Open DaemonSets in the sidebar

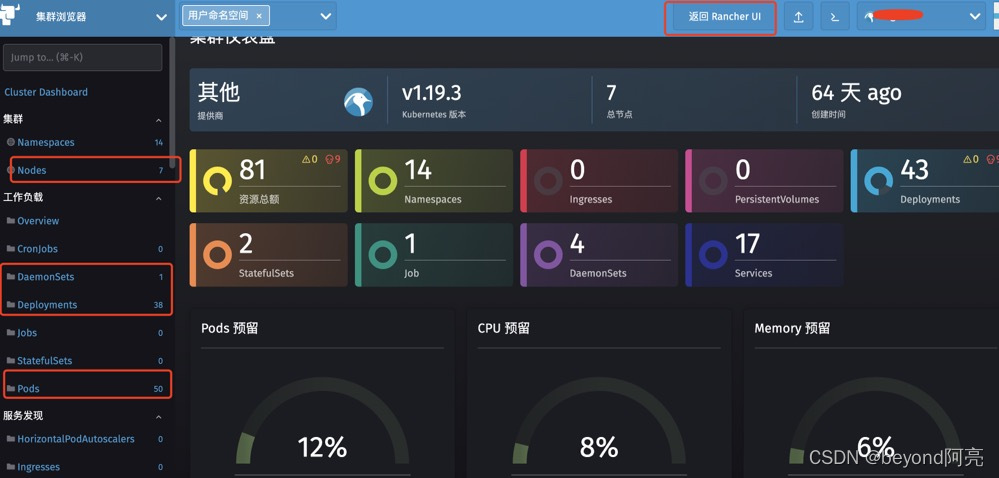click(x=46, y=277)
